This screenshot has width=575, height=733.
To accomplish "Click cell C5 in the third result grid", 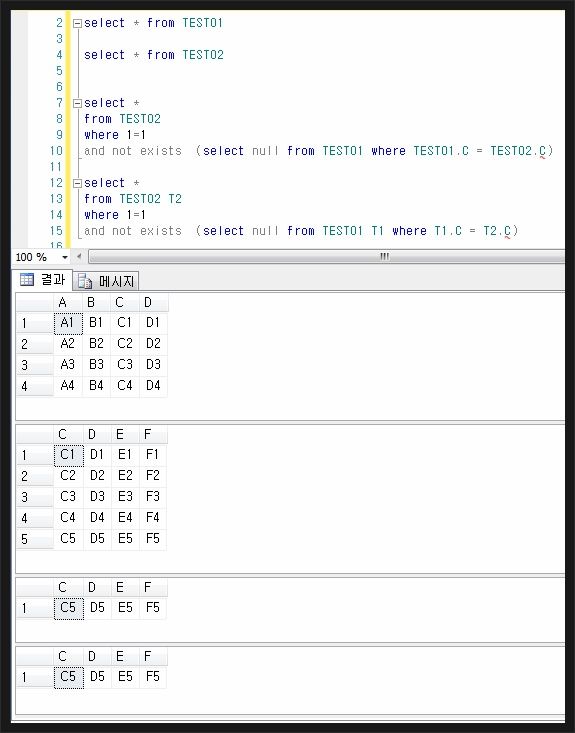I will tap(69, 608).
